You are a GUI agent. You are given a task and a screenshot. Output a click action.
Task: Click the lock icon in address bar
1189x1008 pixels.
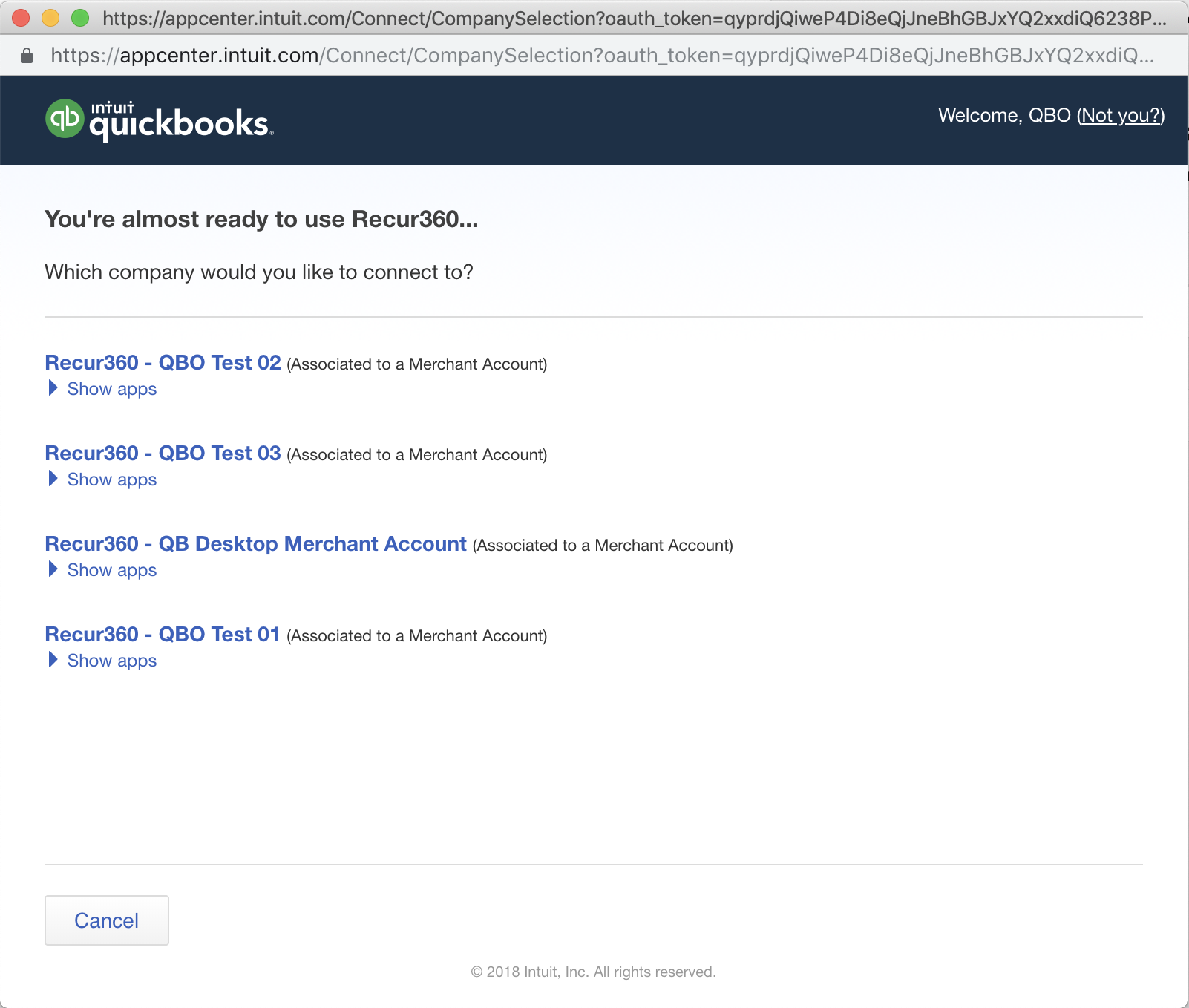point(27,56)
